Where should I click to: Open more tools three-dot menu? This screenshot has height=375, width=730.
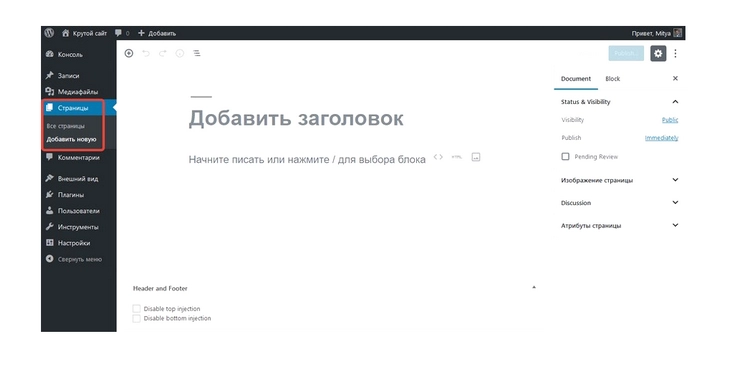tap(676, 54)
